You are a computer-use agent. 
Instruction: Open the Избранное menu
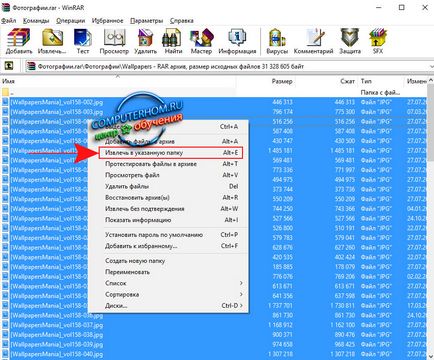(107, 21)
